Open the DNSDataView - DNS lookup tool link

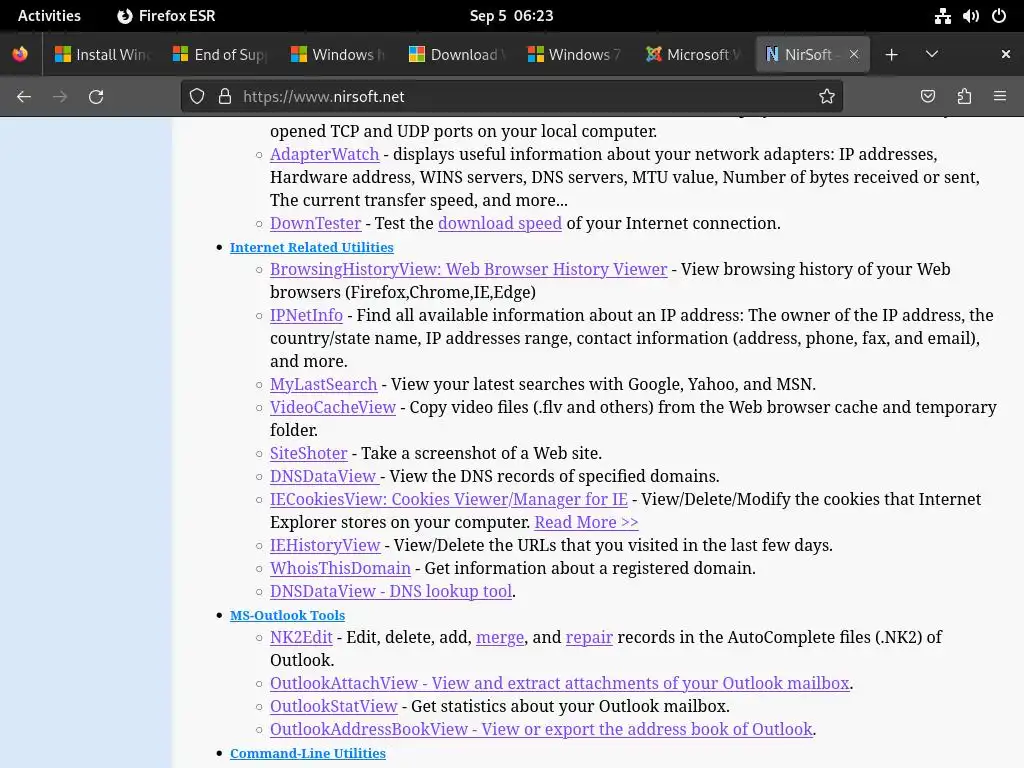(391, 591)
